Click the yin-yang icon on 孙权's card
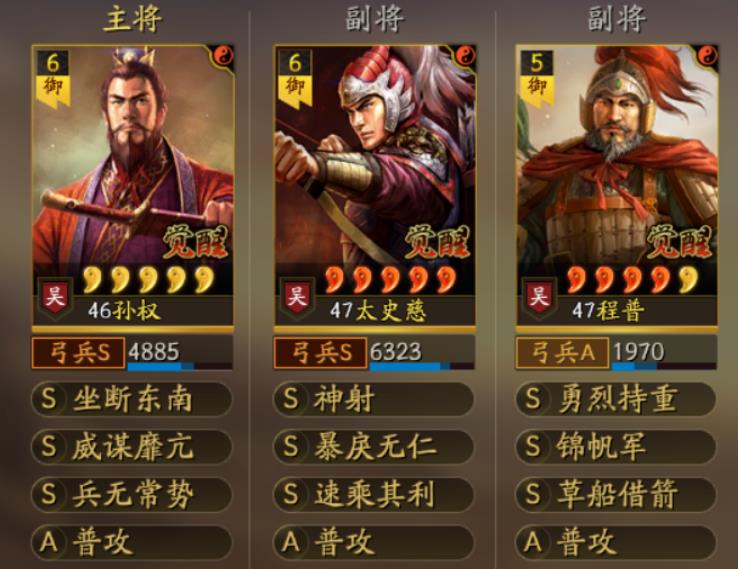The width and height of the screenshot is (738, 569). click(224, 56)
